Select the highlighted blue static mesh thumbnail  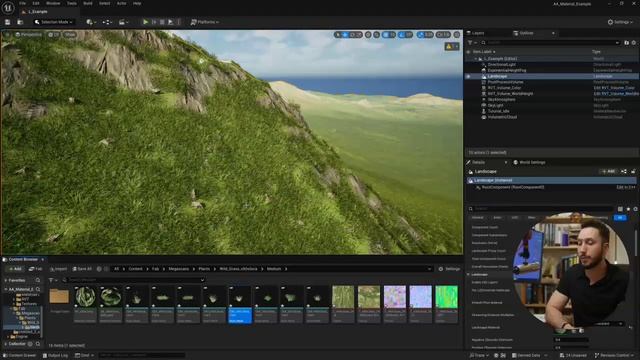pos(240,304)
